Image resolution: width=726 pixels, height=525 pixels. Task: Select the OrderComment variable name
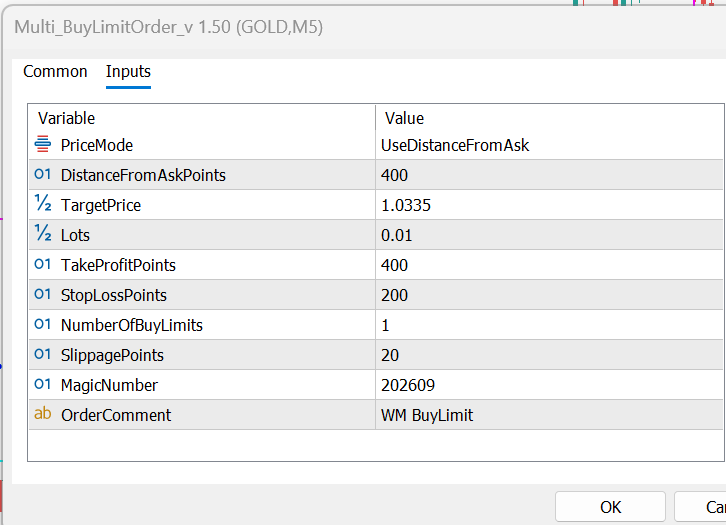click(116, 415)
